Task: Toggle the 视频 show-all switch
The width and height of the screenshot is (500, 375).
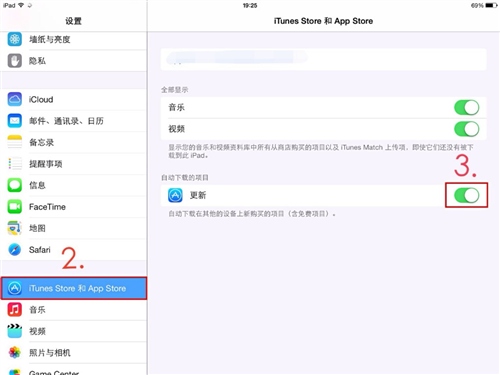Action: [467, 129]
